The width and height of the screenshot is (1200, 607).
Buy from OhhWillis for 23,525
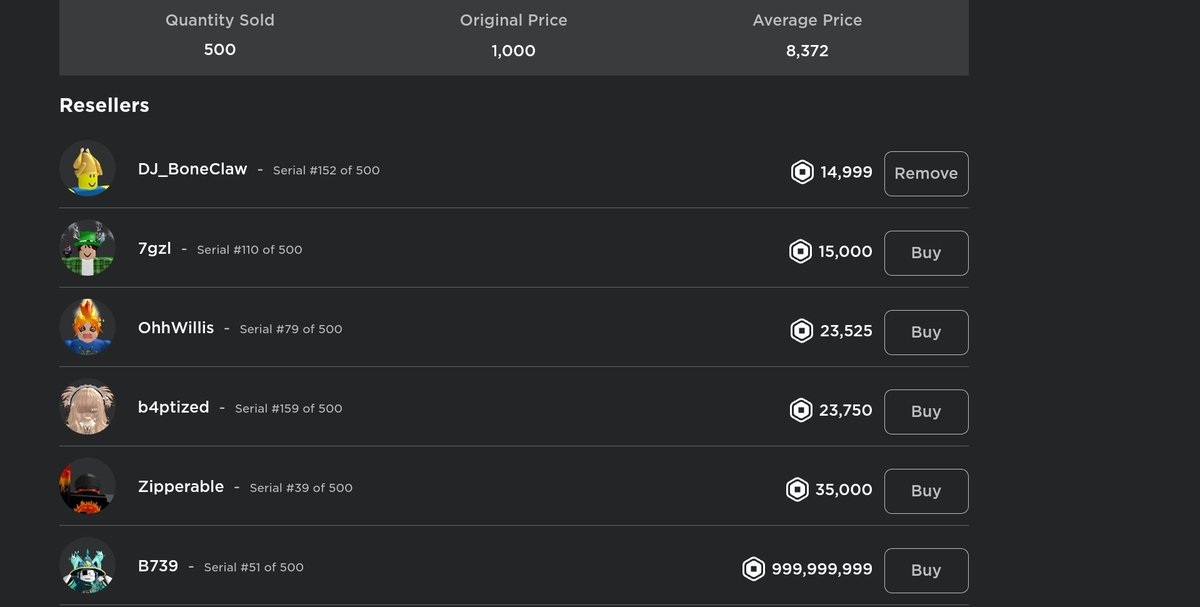coord(926,332)
